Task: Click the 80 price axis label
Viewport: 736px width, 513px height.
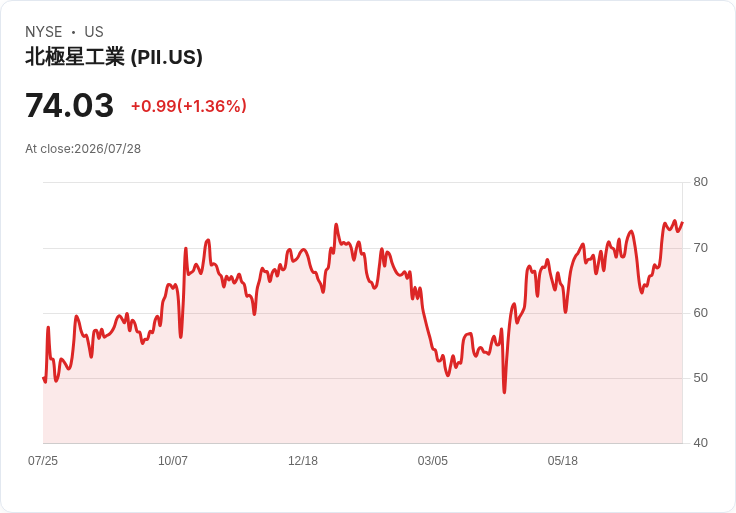Action: pos(700,182)
